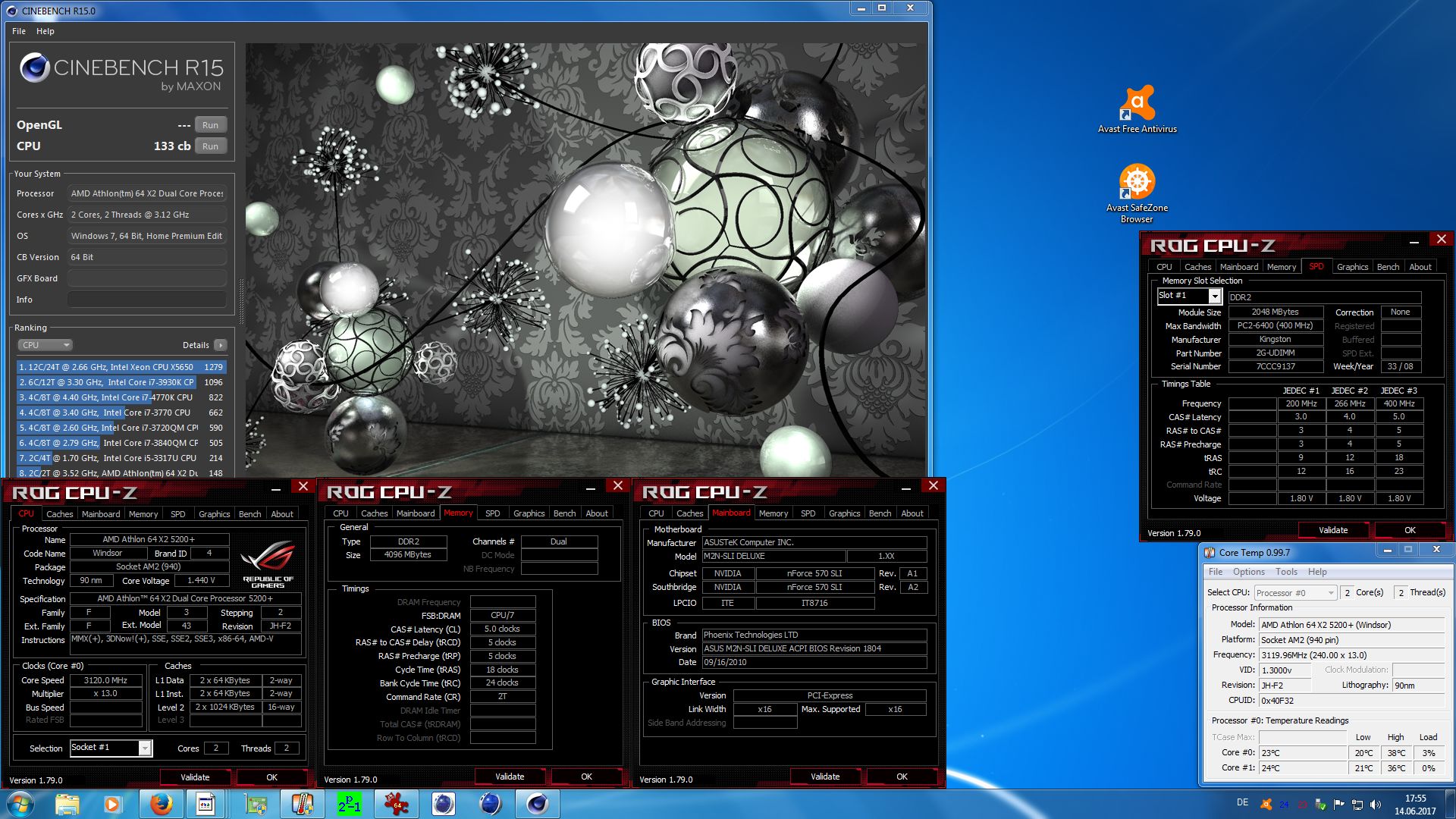Image resolution: width=1456 pixels, height=819 pixels.
Task: Open the Core Temp File menu
Action: click(x=1216, y=572)
